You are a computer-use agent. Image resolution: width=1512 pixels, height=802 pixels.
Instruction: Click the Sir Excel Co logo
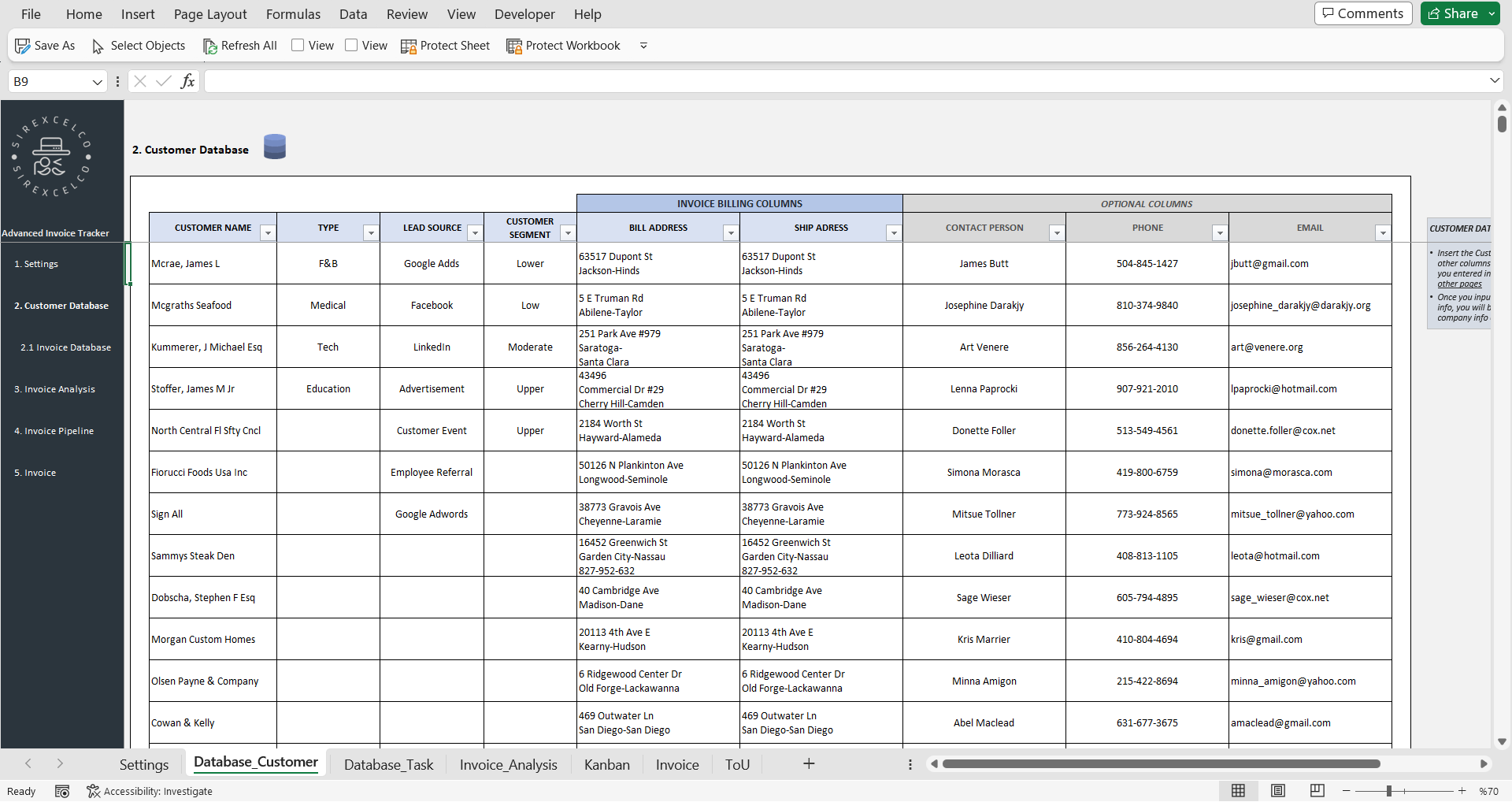(x=51, y=156)
